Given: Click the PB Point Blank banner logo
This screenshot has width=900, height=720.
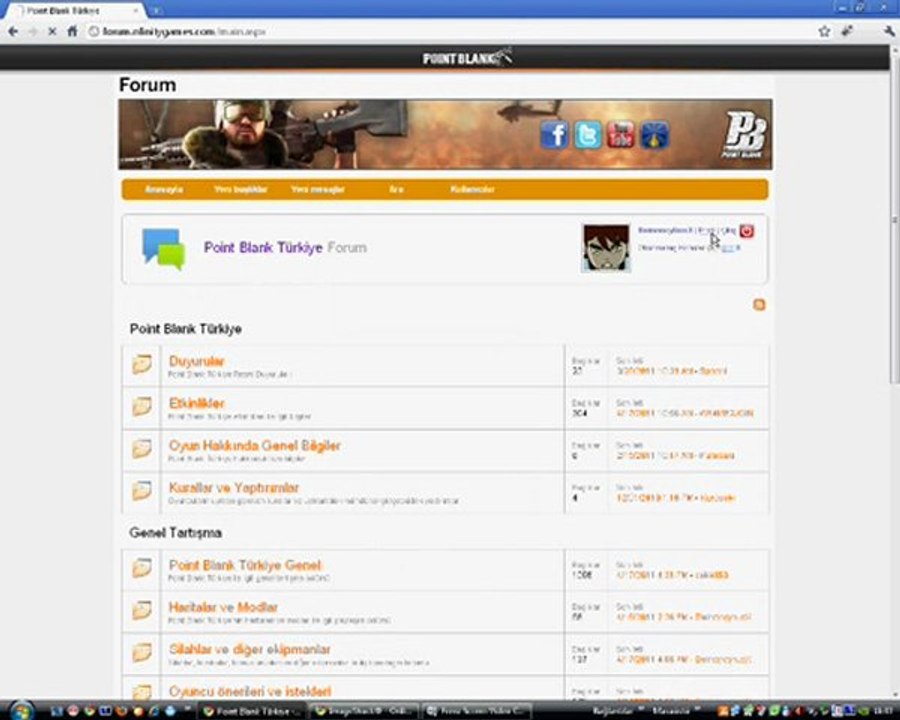Looking at the screenshot, I should click(744, 135).
